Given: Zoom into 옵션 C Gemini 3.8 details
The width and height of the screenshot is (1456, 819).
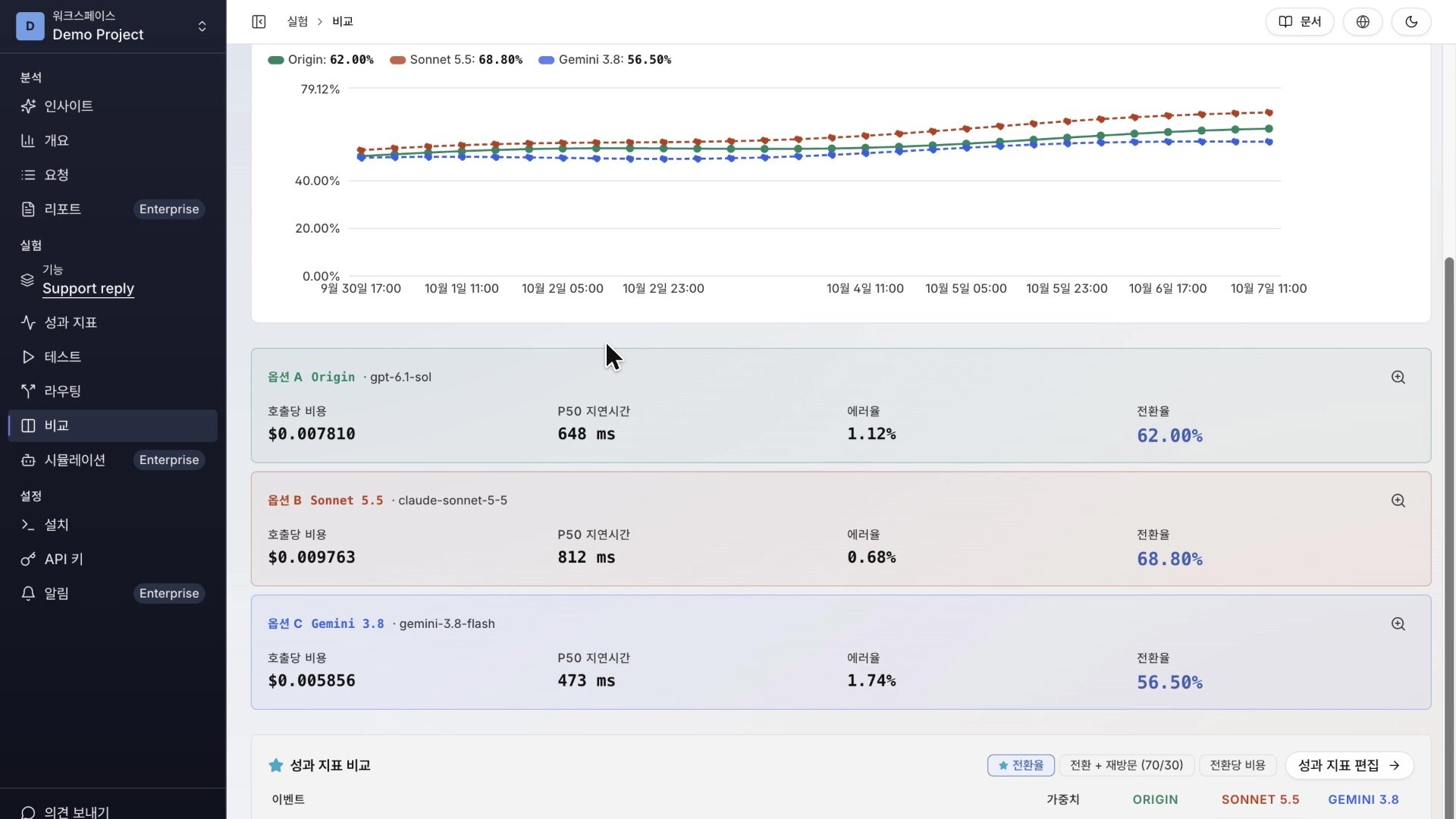Looking at the screenshot, I should pos(1398,623).
